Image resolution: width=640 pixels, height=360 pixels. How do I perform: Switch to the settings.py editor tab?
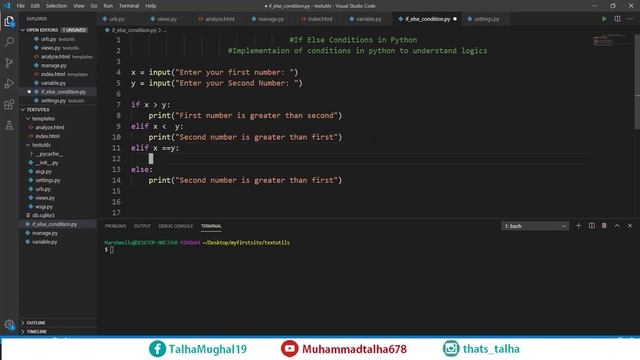click(x=486, y=19)
